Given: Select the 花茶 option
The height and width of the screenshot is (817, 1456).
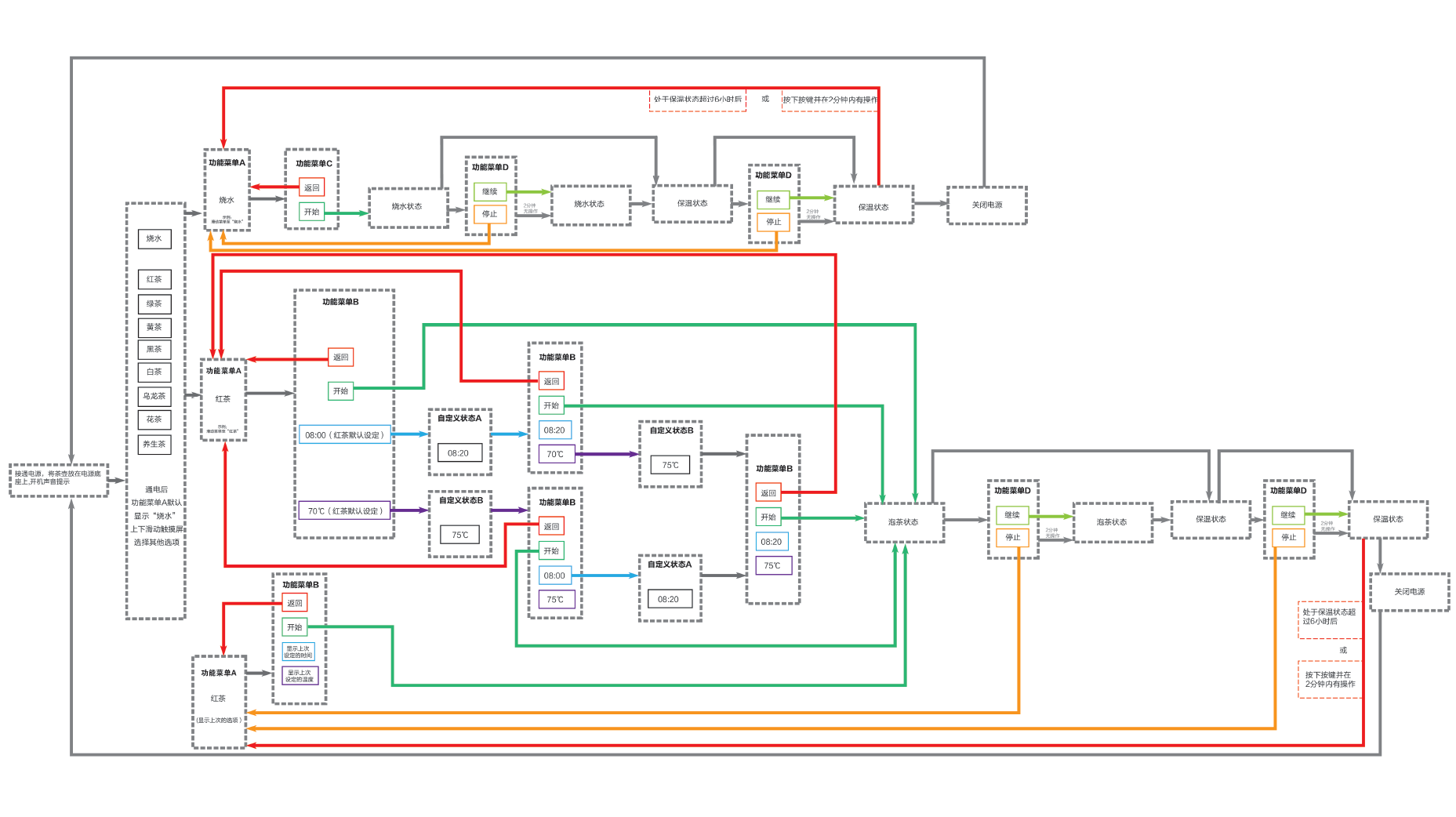Looking at the screenshot, I should 154,419.
